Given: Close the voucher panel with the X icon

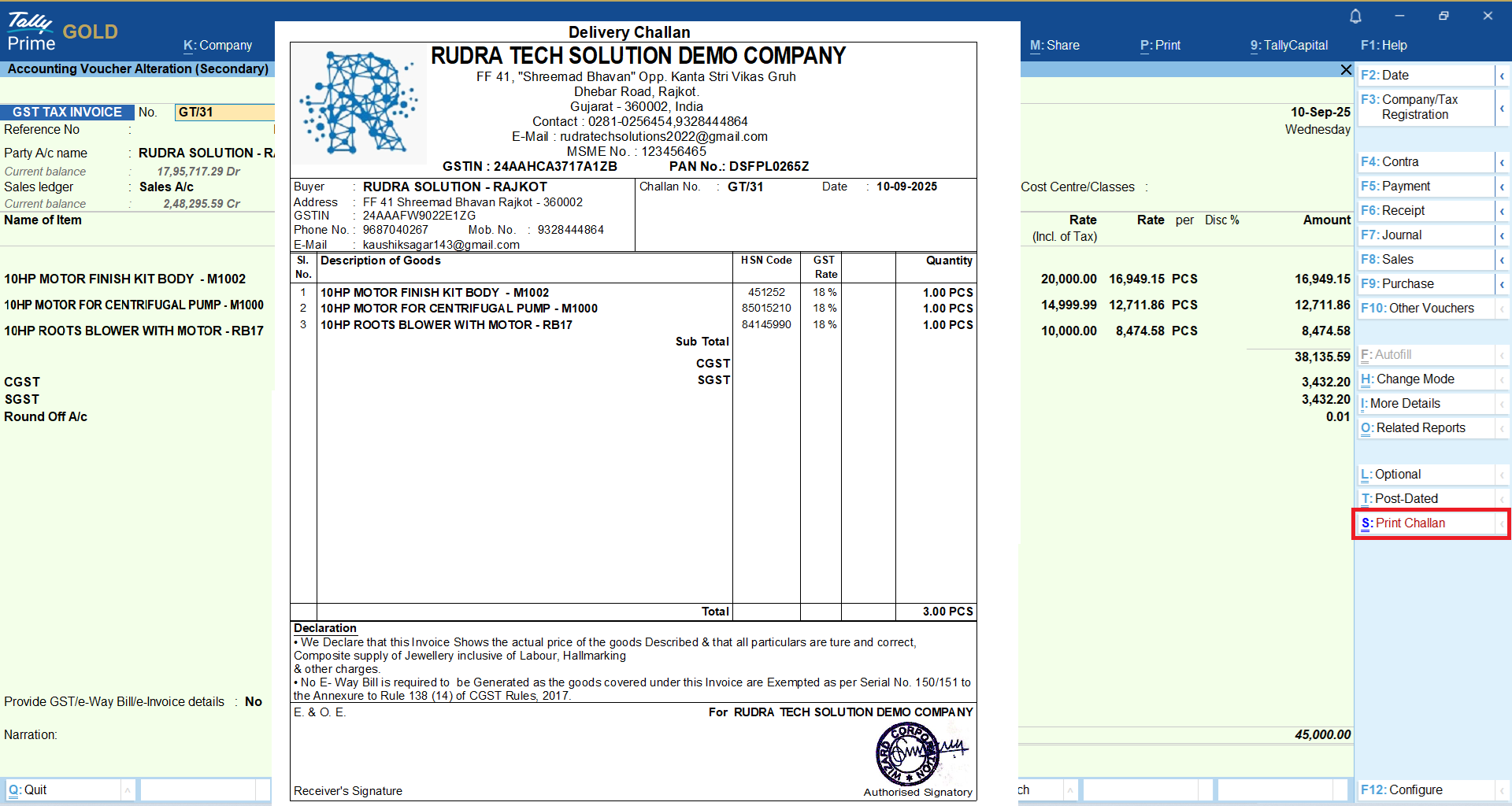Looking at the screenshot, I should [x=1346, y=70].
